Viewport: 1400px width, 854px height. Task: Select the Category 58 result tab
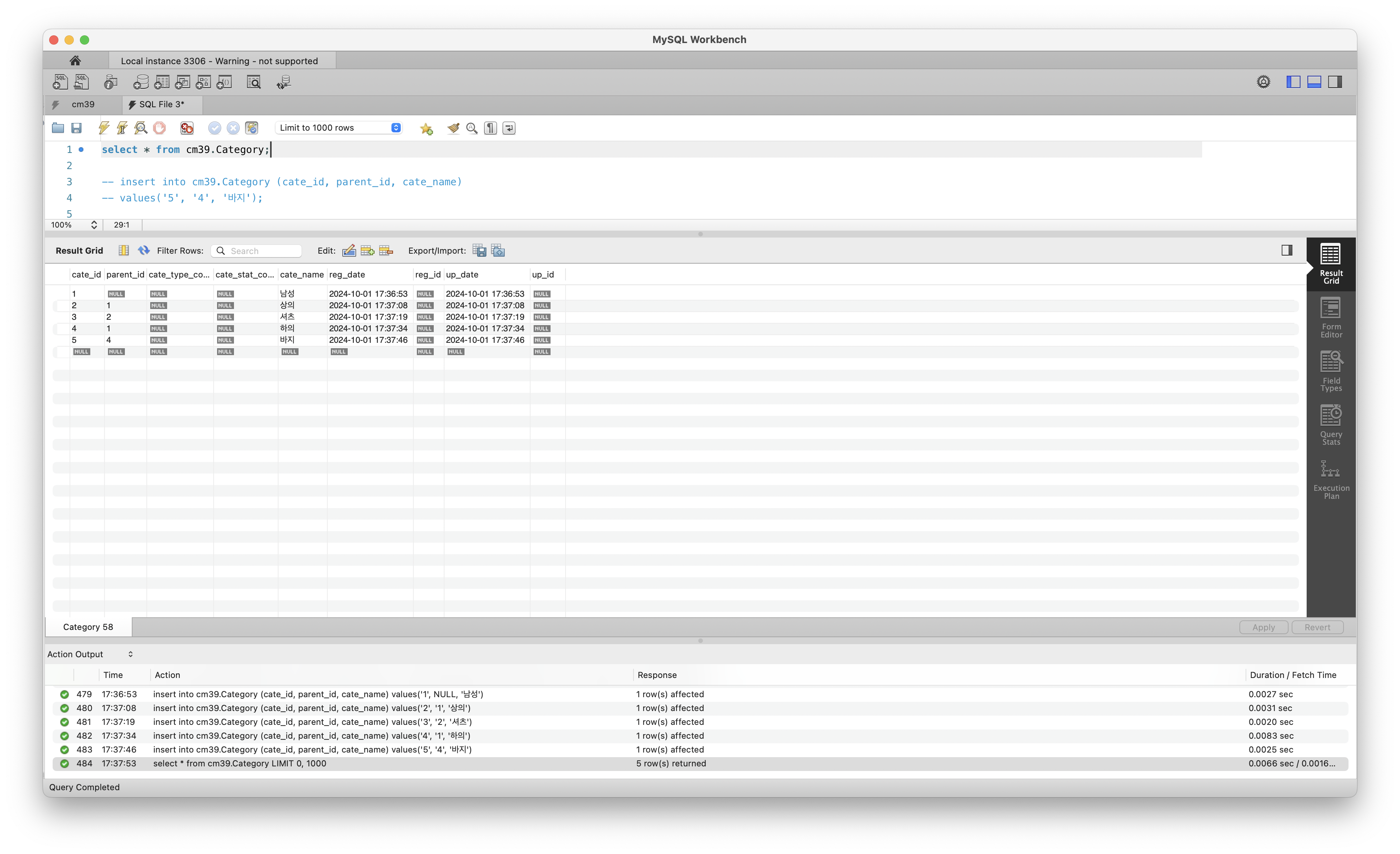pyautogui.click(x=88, y=626)
